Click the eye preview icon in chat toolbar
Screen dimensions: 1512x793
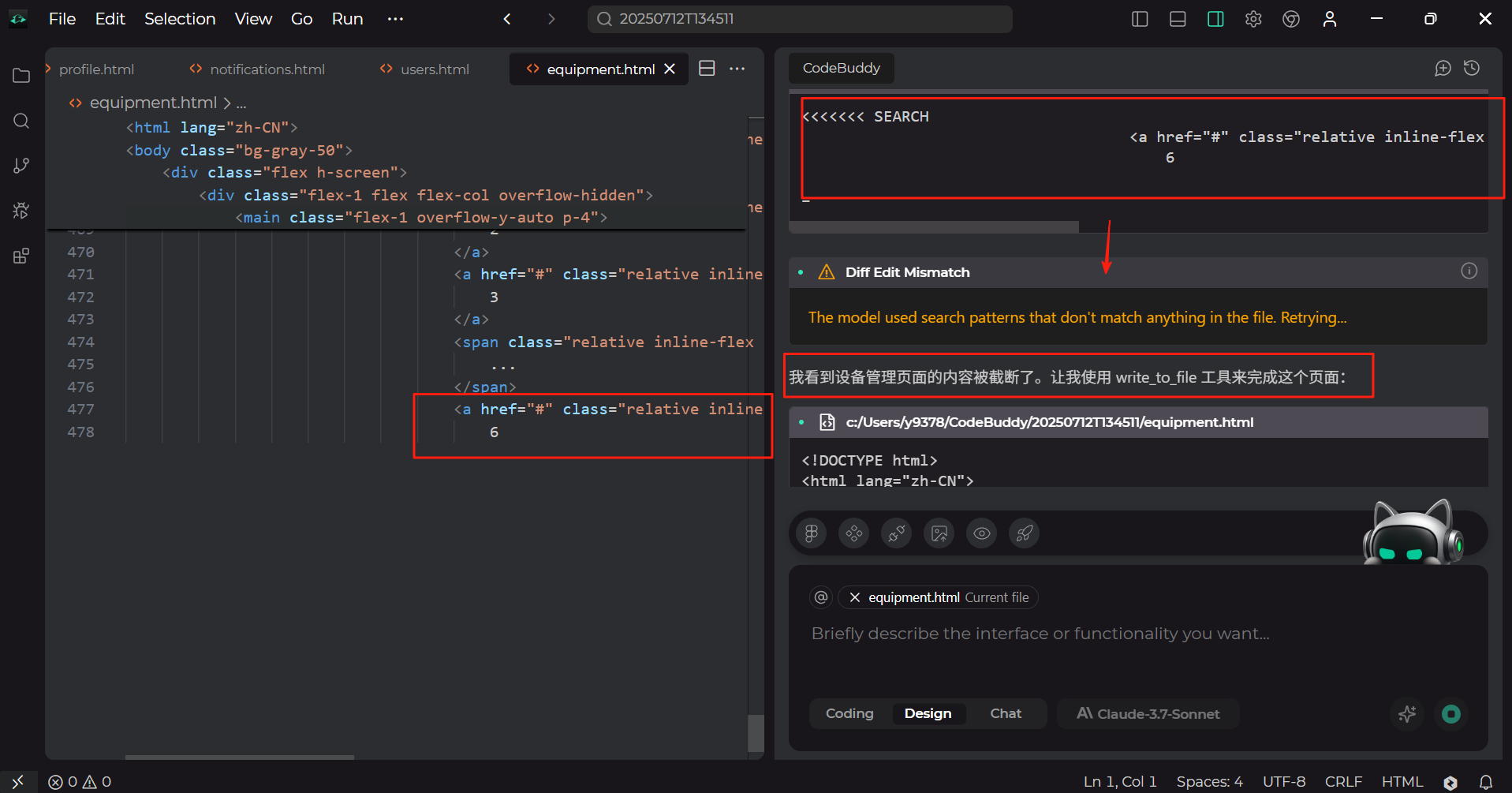point(982,533)
